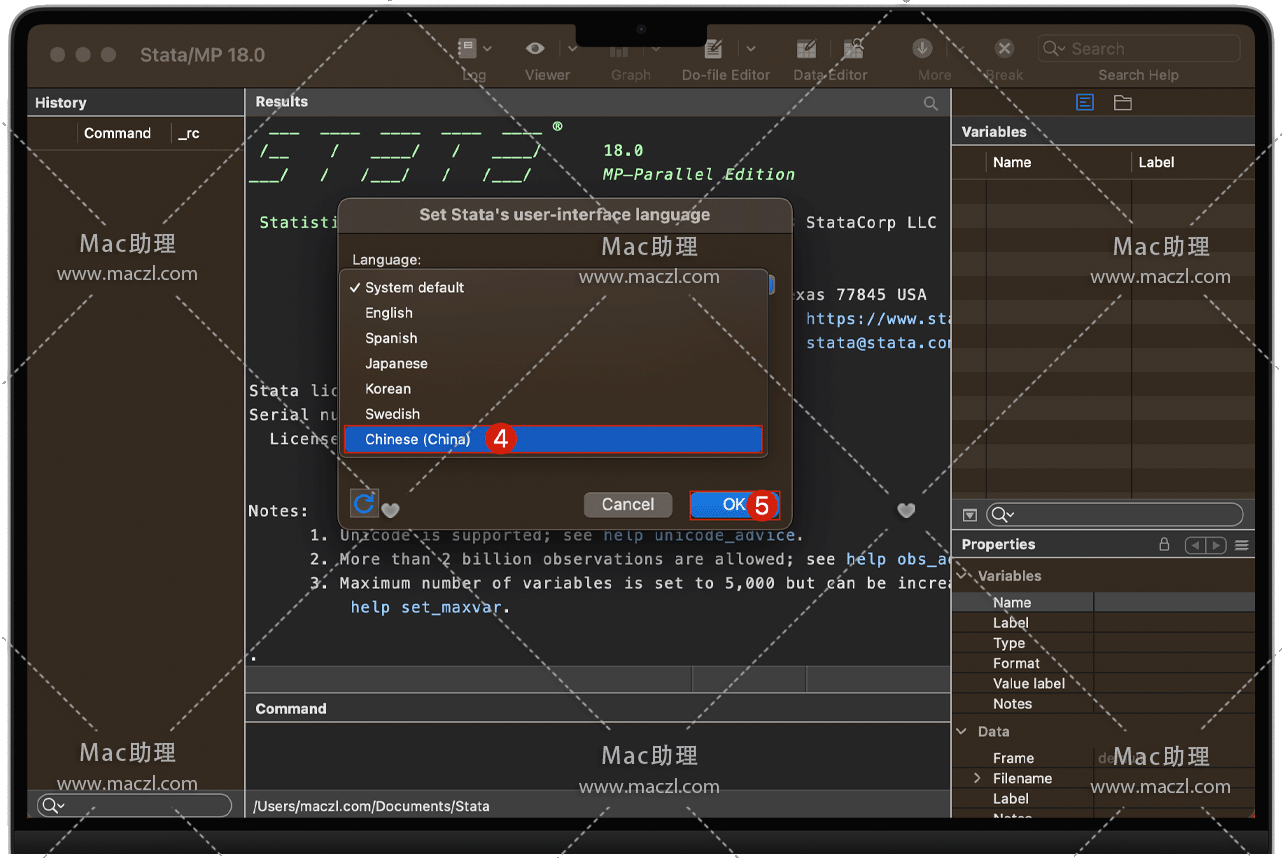Viewport: 1282px width, 858px height.
Task: Open the Viewer eye icon
Action: tap(536, 48)
